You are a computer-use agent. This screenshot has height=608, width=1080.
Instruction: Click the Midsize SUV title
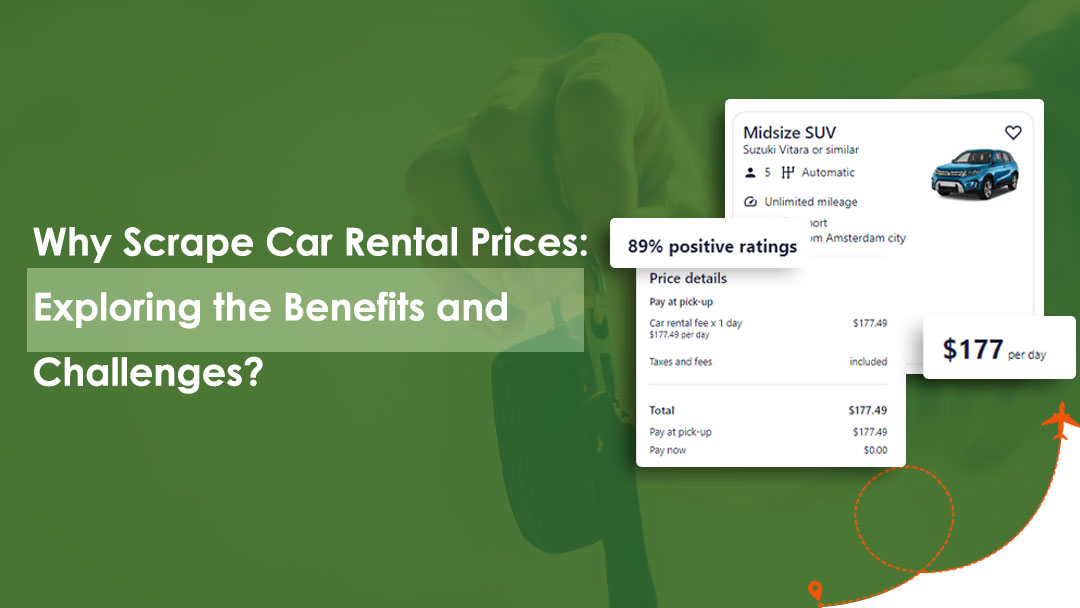tap(789, 132)
